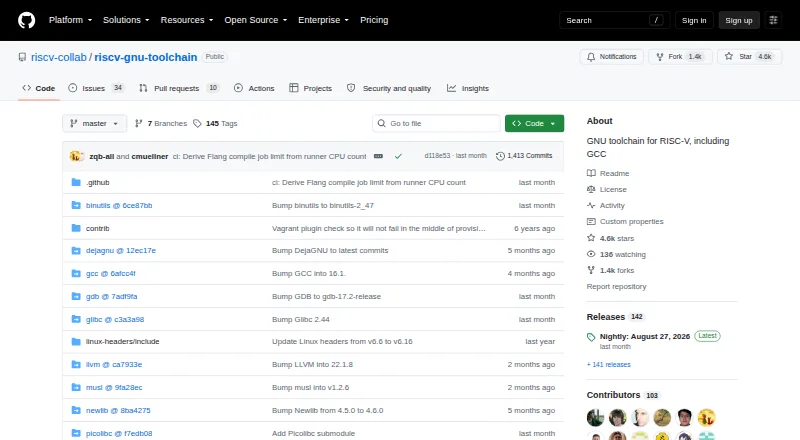This screenshot has width=800, height=440.
Task: Switch to Security and quality tab
Action: pyautogui.click(x=389, y=88)
